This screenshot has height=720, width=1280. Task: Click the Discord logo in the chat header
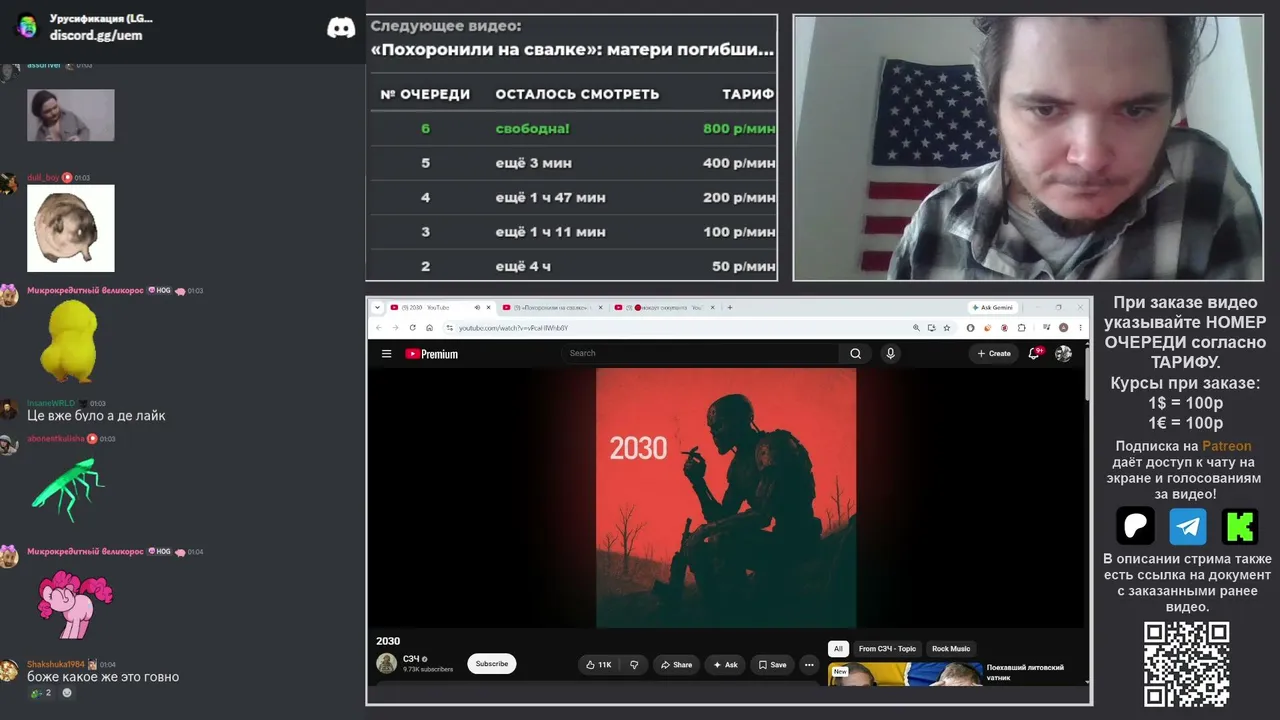tap(341, 28)
